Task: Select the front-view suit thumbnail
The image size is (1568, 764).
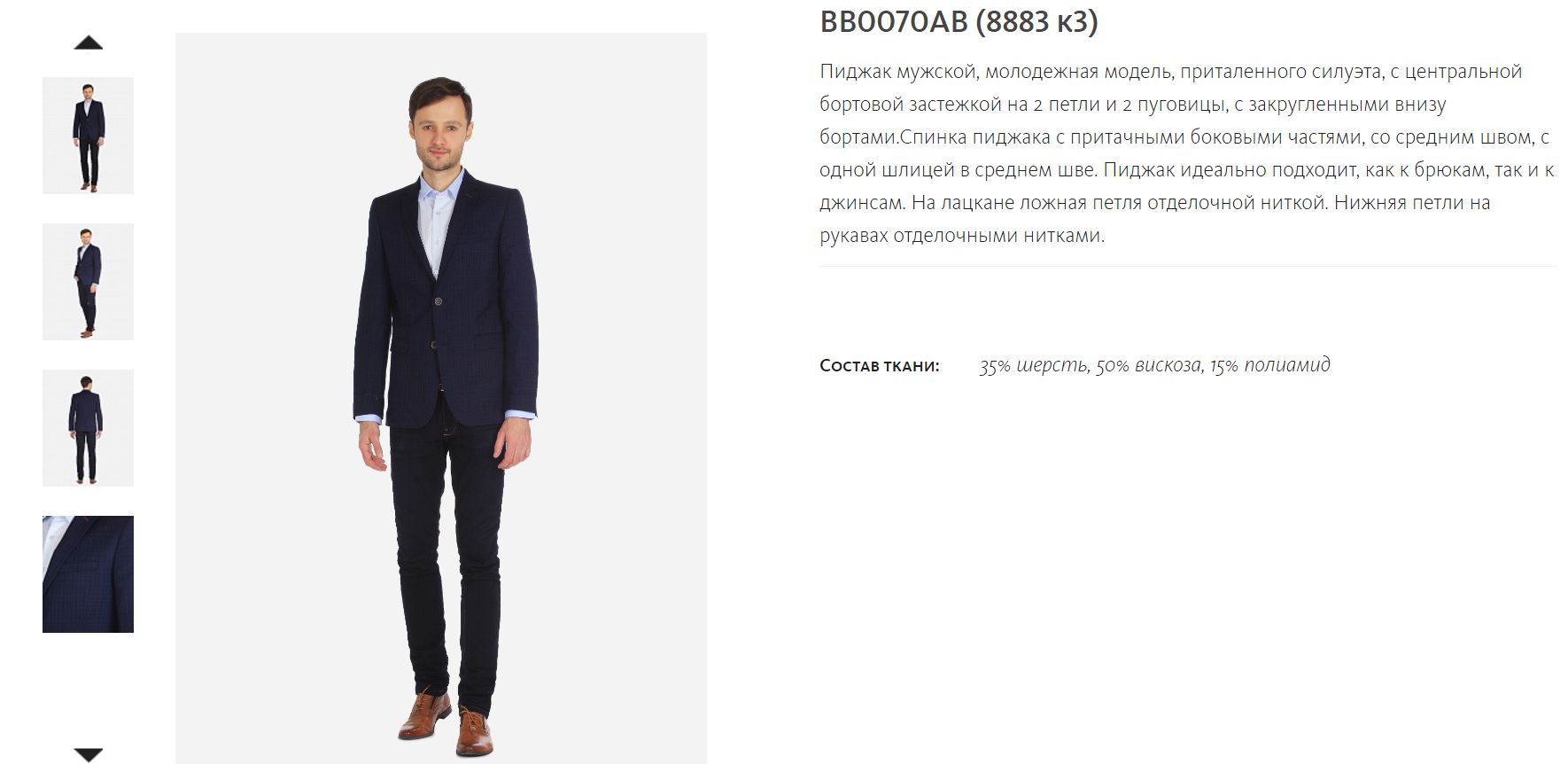Action: pyautogui.click(x=88, y=136)
